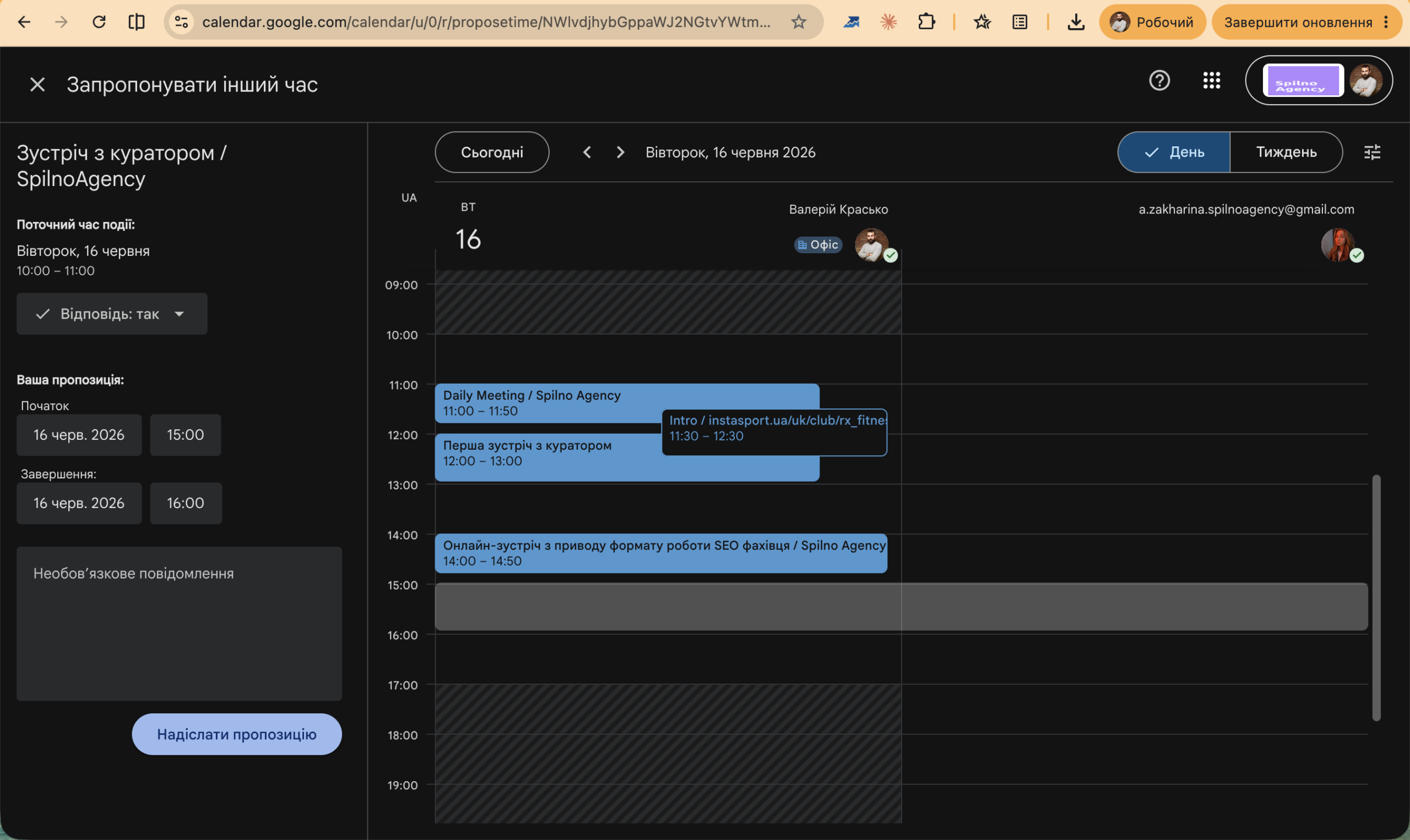Viewport: 1410px width, 840px height.
Task: Go to next day arrow
Action: pyautogui.click(x=621, y=152)
